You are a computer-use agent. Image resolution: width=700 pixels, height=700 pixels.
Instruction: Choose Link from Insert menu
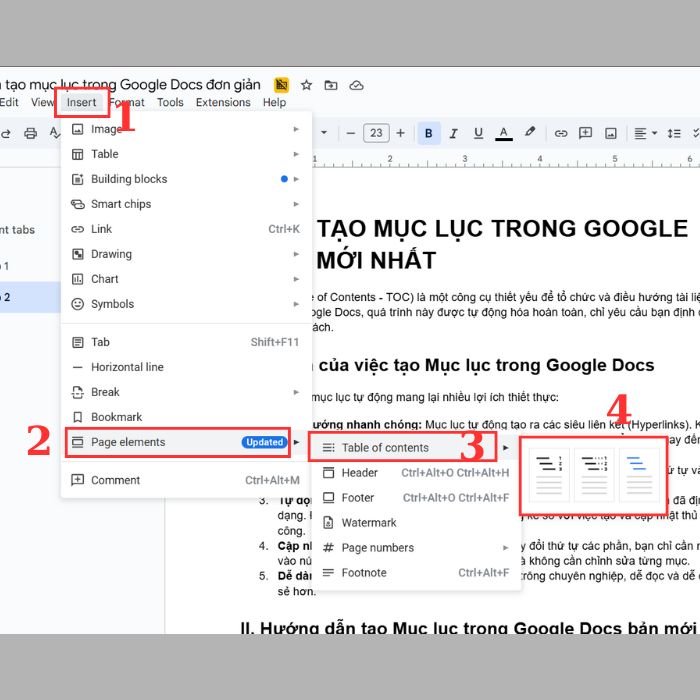click(x=186, y=229)
